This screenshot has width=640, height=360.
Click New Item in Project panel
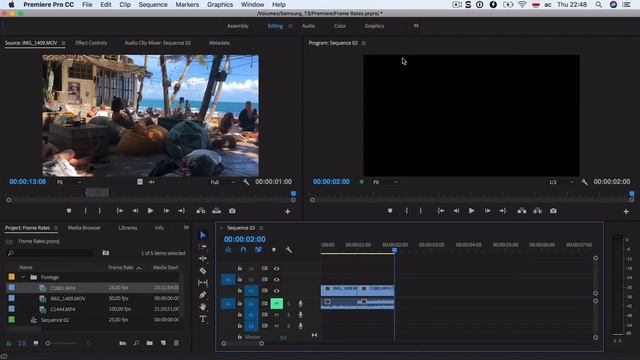[x=163, y=343]
